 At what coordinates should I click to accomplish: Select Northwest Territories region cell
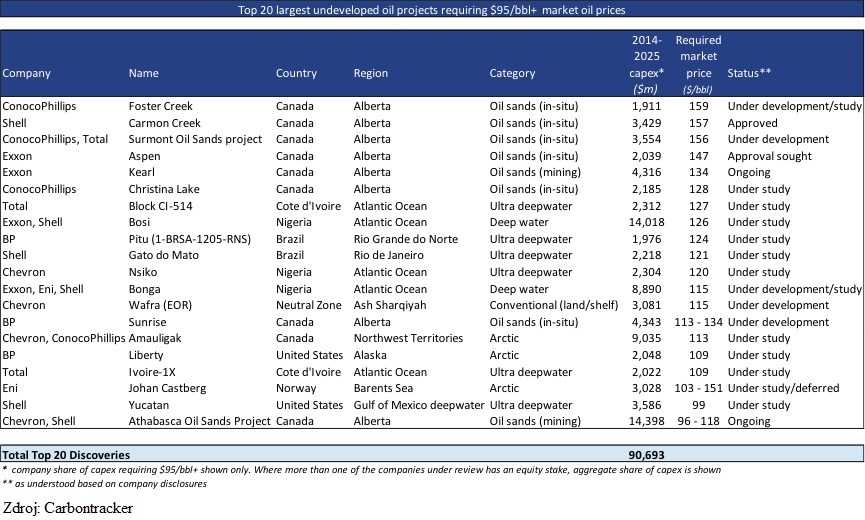(x=408, y=338)
